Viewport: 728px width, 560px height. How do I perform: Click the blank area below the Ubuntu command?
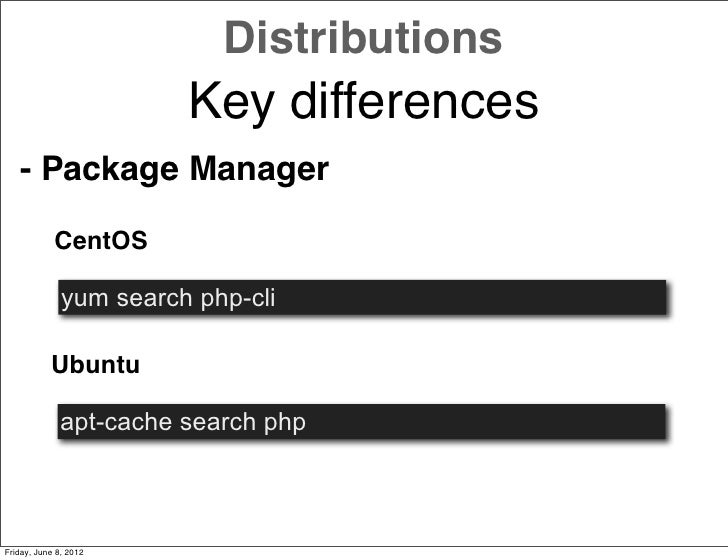pyautogui.click(x=362, y=492)
